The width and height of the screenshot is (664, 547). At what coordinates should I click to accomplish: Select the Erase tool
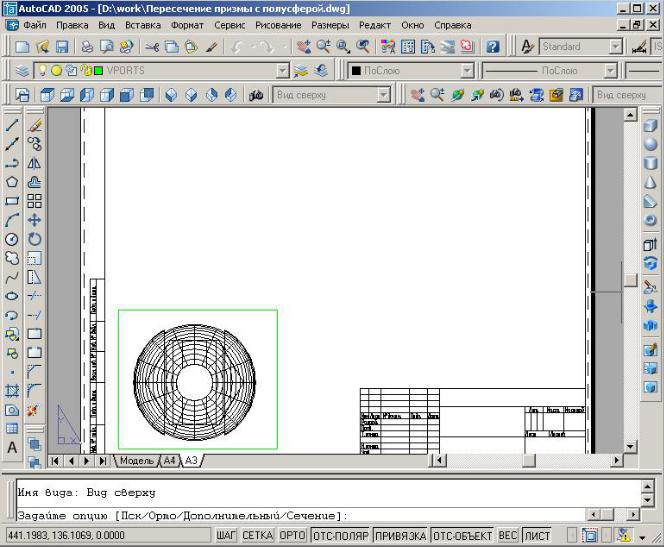(34, 125)
